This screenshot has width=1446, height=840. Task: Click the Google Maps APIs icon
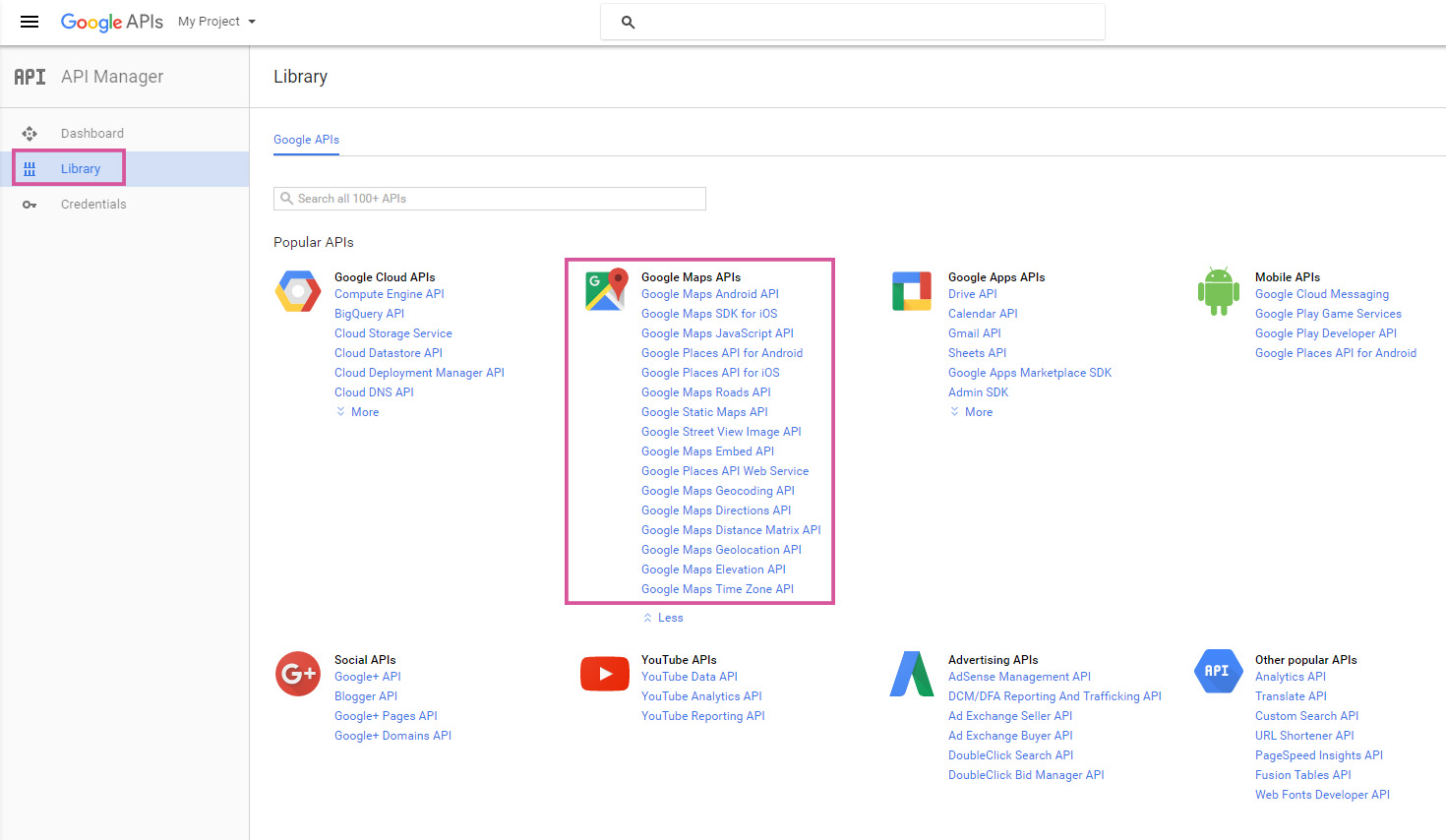click(x=606, y=290)
